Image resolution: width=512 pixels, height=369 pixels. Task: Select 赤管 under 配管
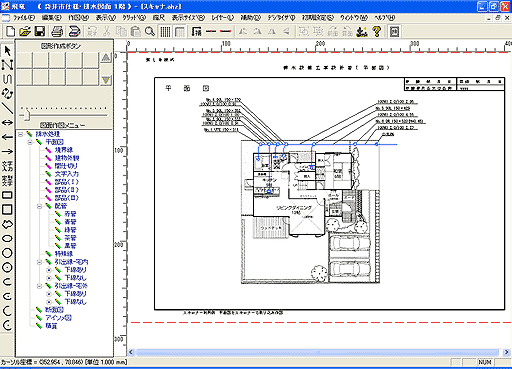click(x=70, y=214)
